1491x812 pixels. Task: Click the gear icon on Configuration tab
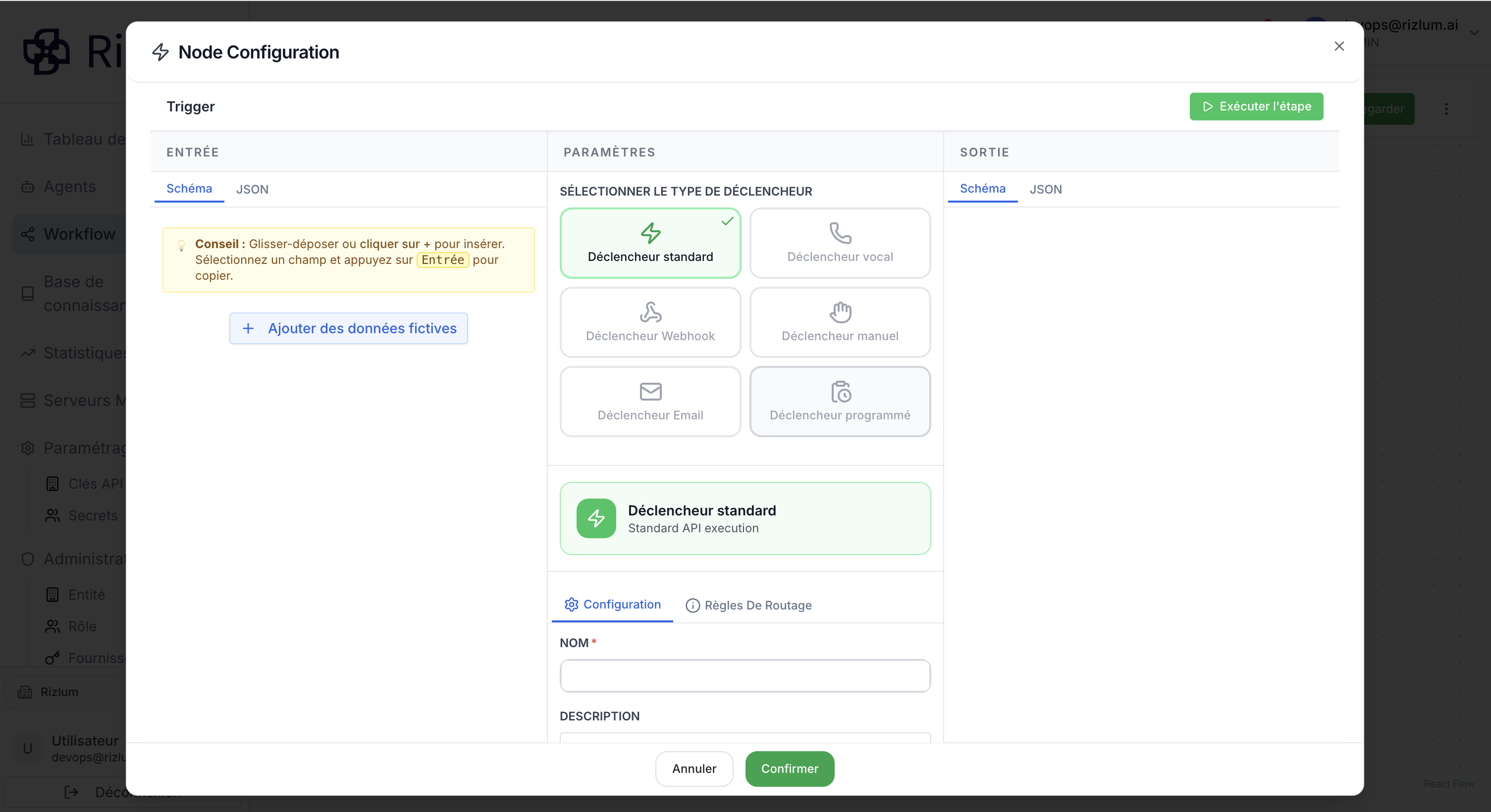(571, 605)
